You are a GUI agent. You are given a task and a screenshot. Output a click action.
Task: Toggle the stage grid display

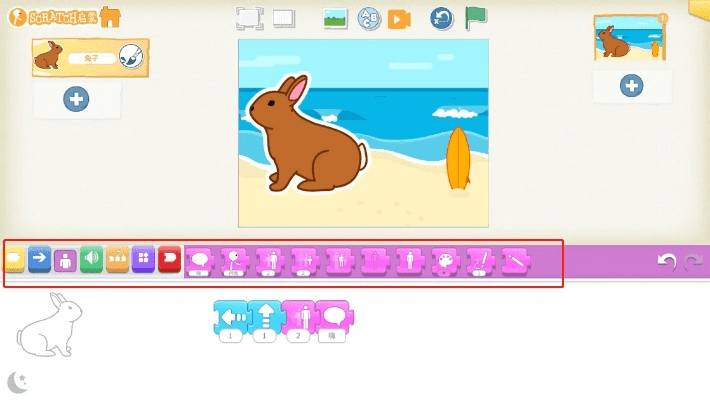284,18
